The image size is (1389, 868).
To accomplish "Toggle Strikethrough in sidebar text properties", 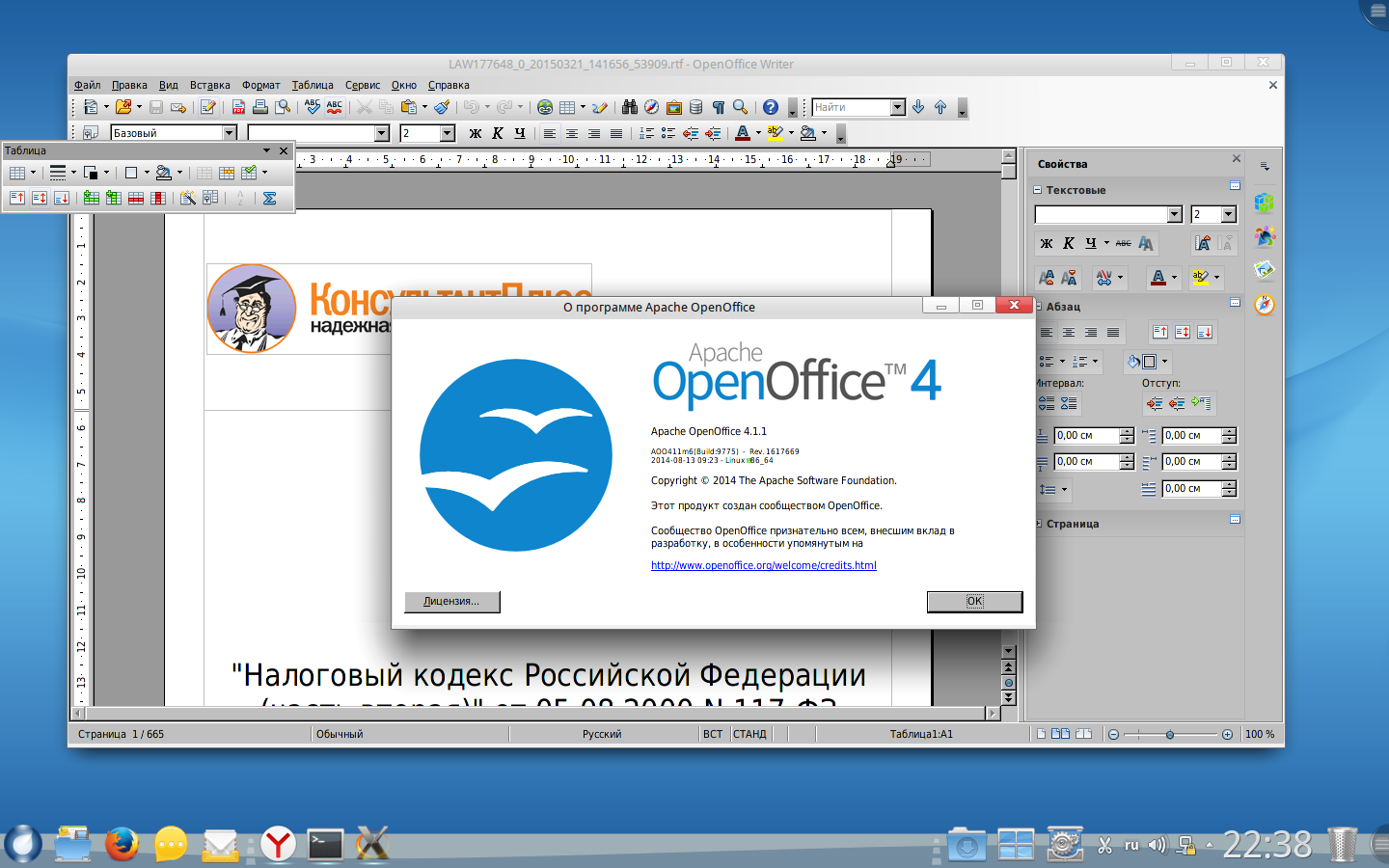I will point(1124,243).
